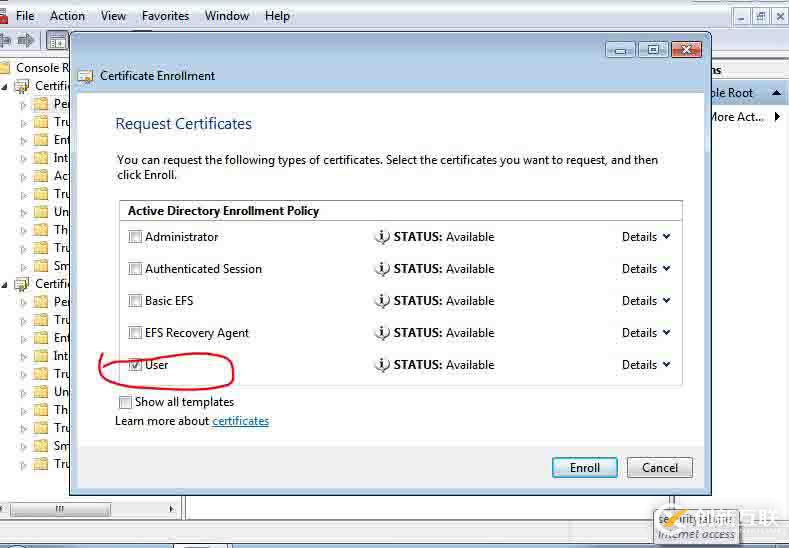Expand Details for the Administrator template
789x548 pixels.
pos(646,237)
